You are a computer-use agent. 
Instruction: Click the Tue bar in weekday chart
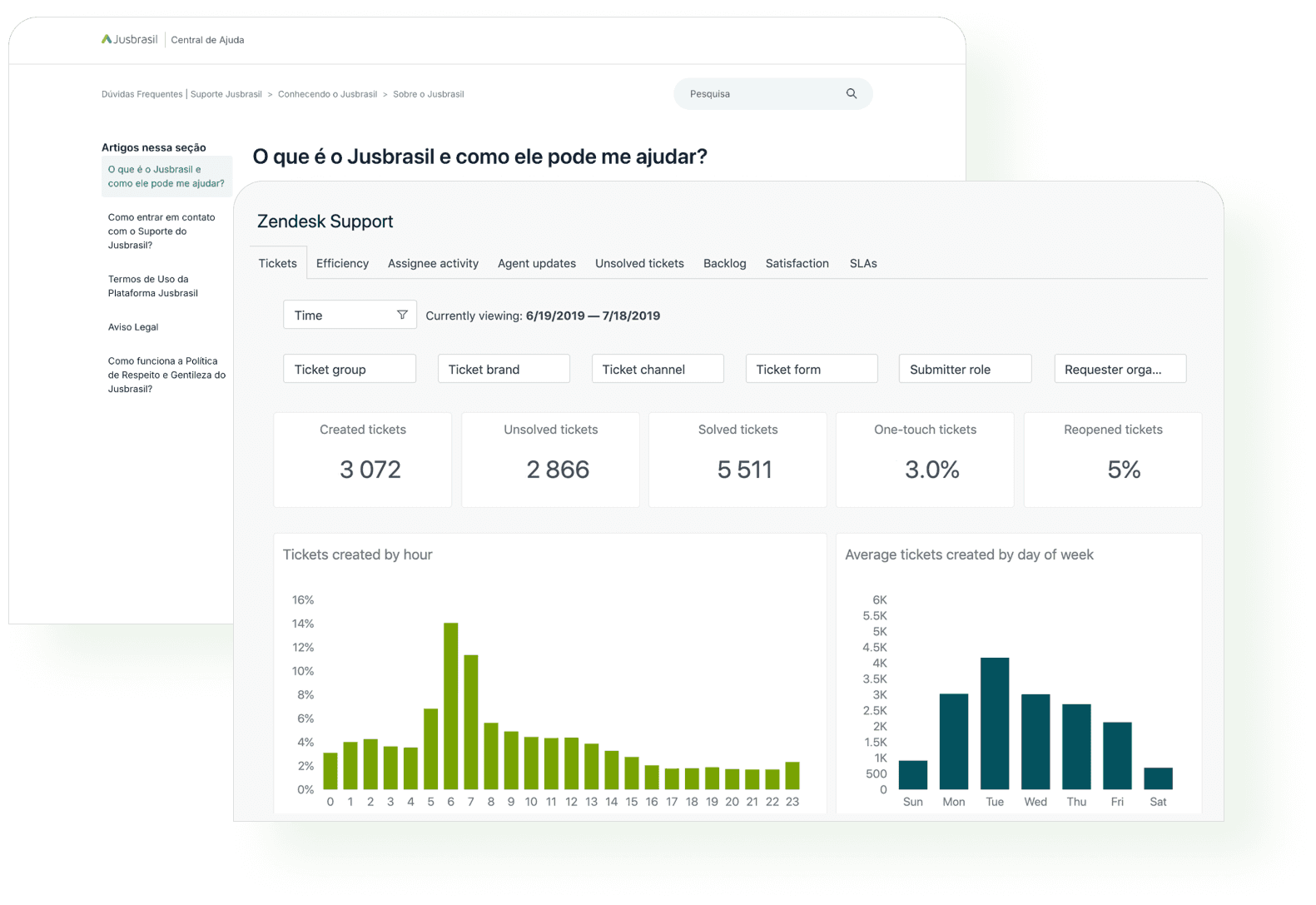pos(995,724)
